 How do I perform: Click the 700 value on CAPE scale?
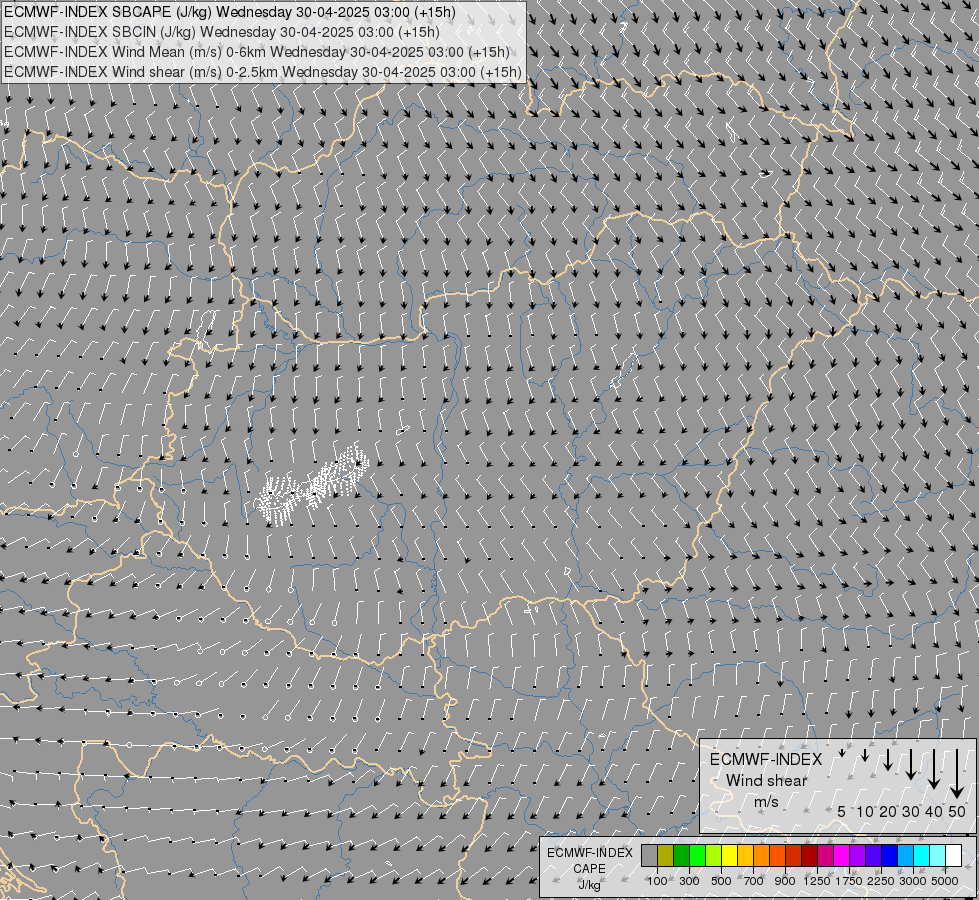tap(754, 881)
